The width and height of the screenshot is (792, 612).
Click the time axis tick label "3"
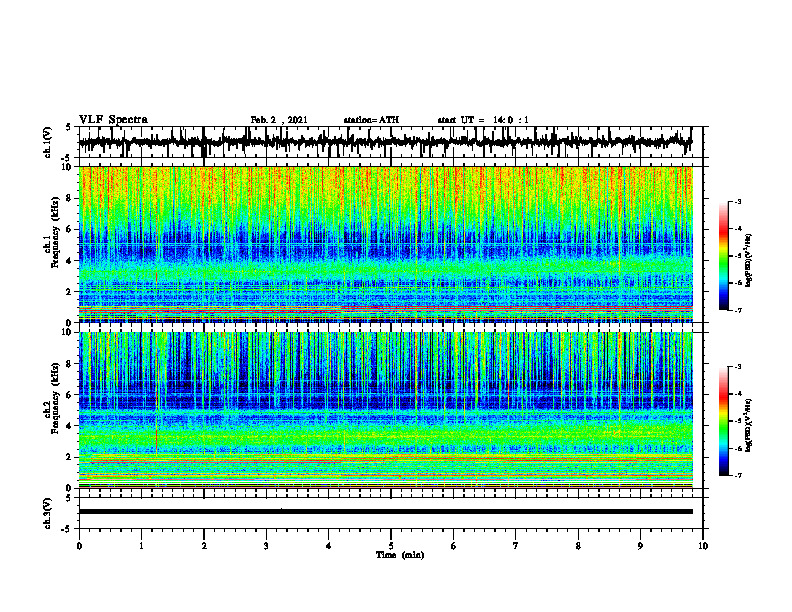coord(266,546)
